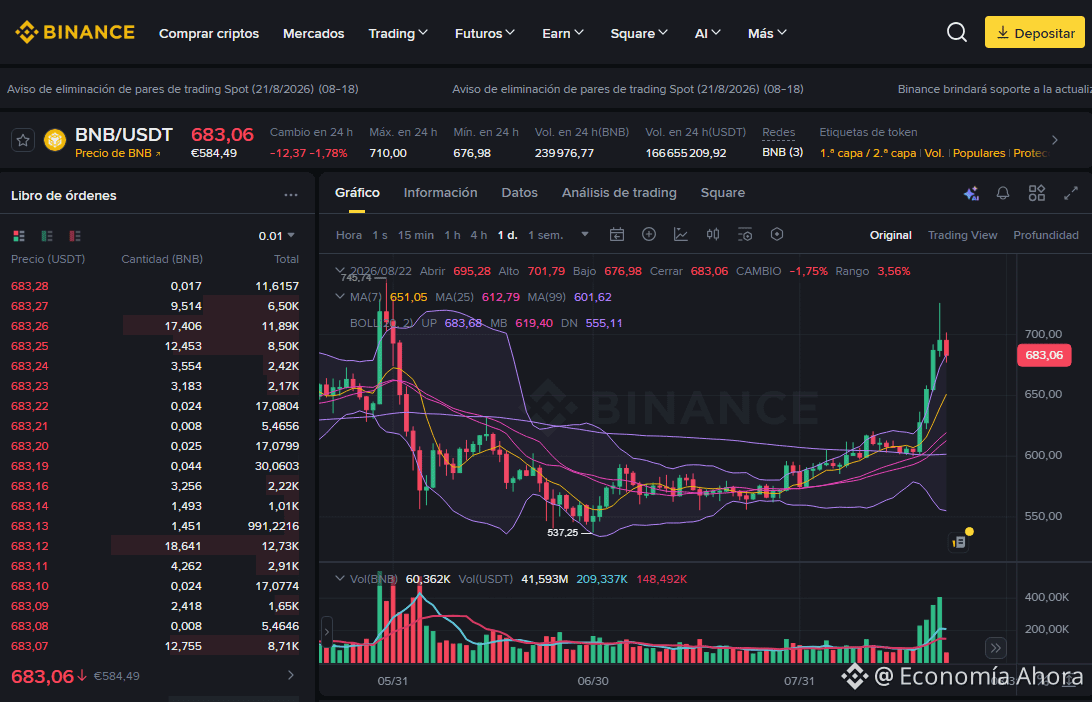The image size is (1092, 702).
Task: Select the 15 min interval
Action: pos(416,235)
